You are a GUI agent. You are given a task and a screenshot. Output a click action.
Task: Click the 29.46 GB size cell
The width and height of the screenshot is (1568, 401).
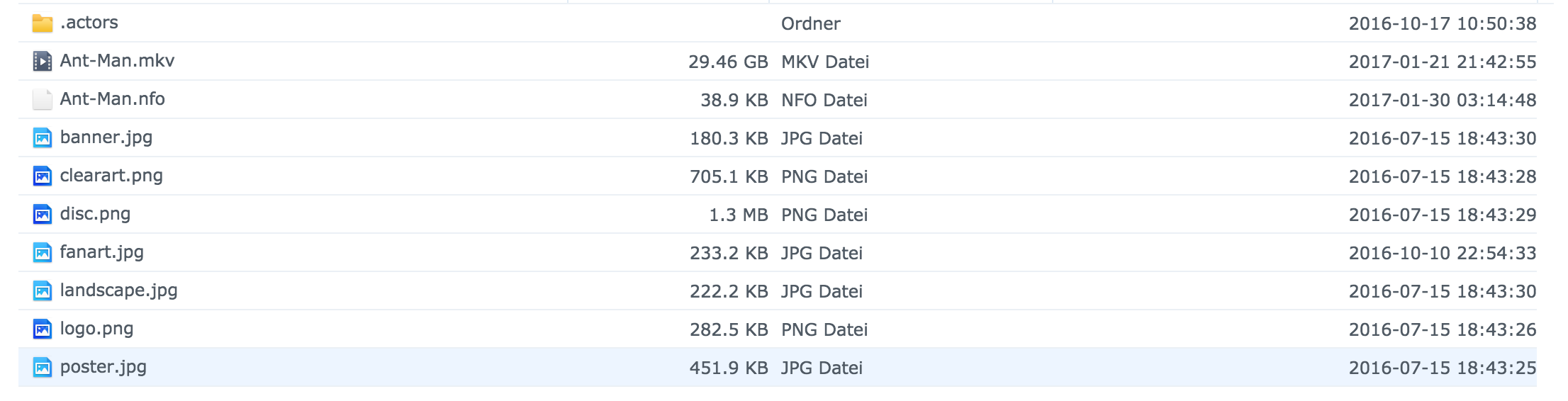pos(728,62)
